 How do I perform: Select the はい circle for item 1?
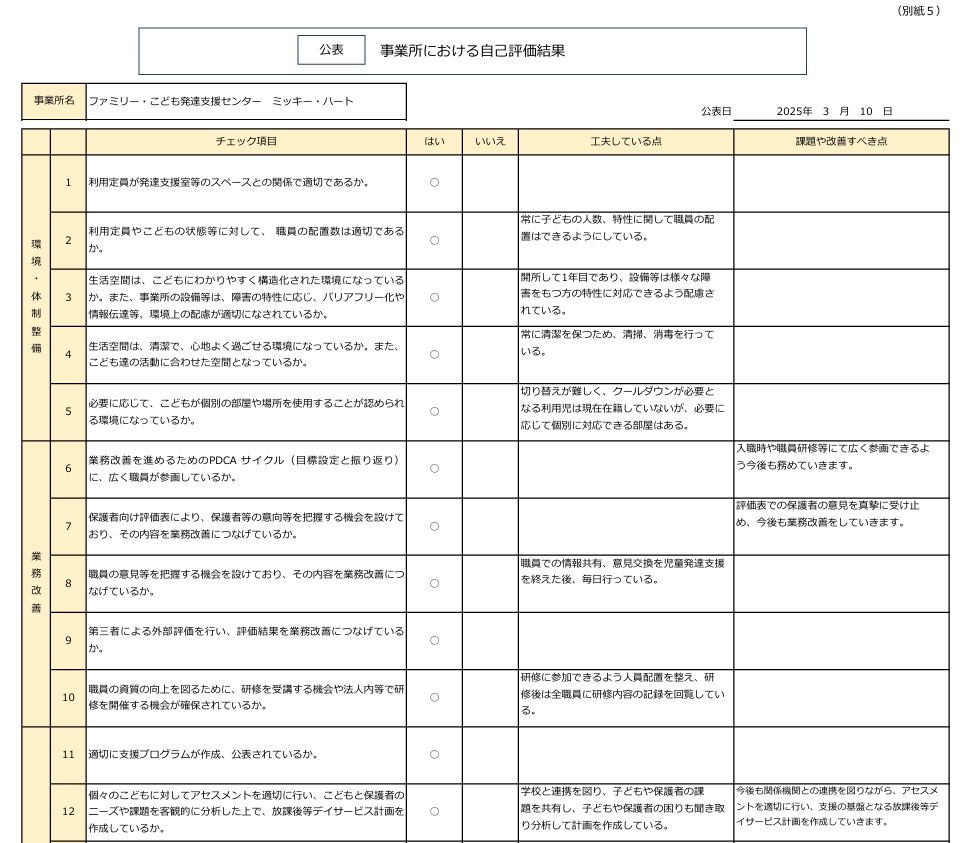pos(434,183)
